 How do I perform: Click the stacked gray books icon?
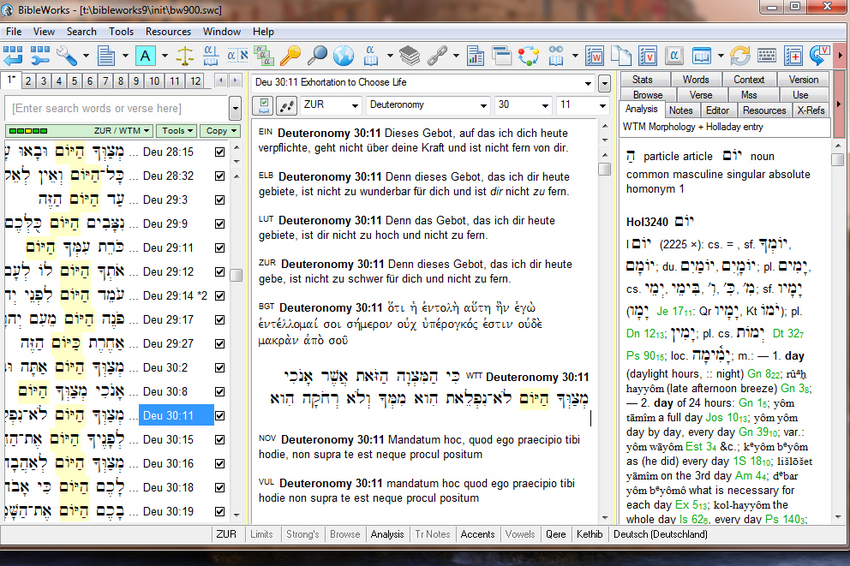(410, 55)
